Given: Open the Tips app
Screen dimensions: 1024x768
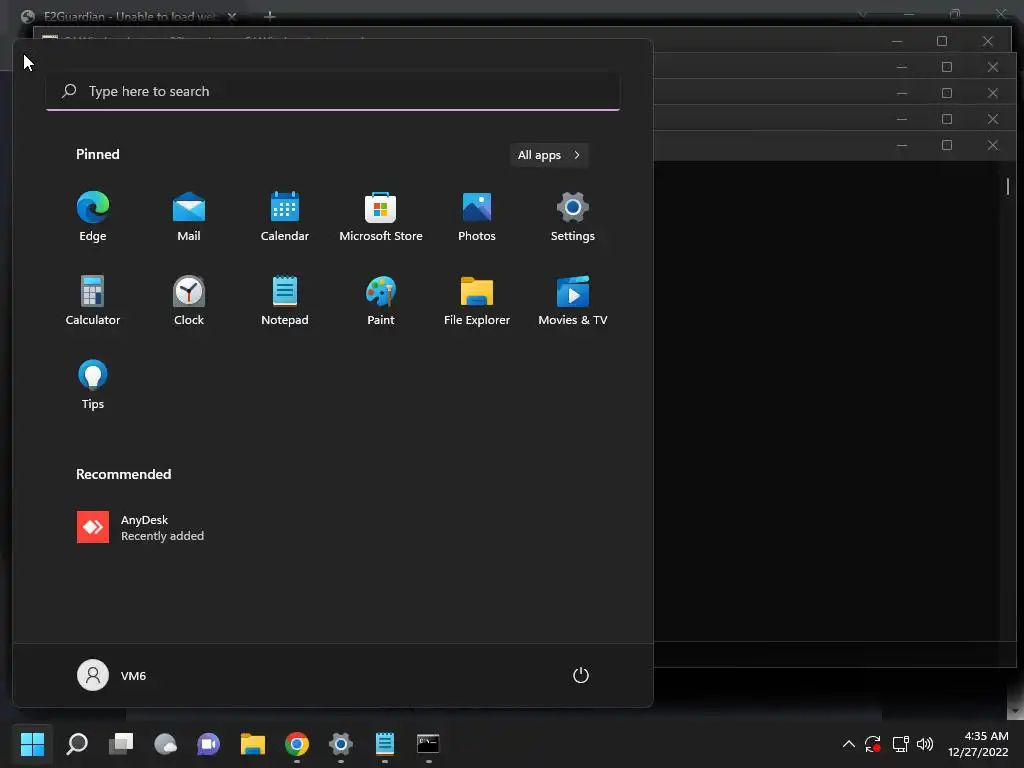Looking at the screenshot, I should pos(93,385).
